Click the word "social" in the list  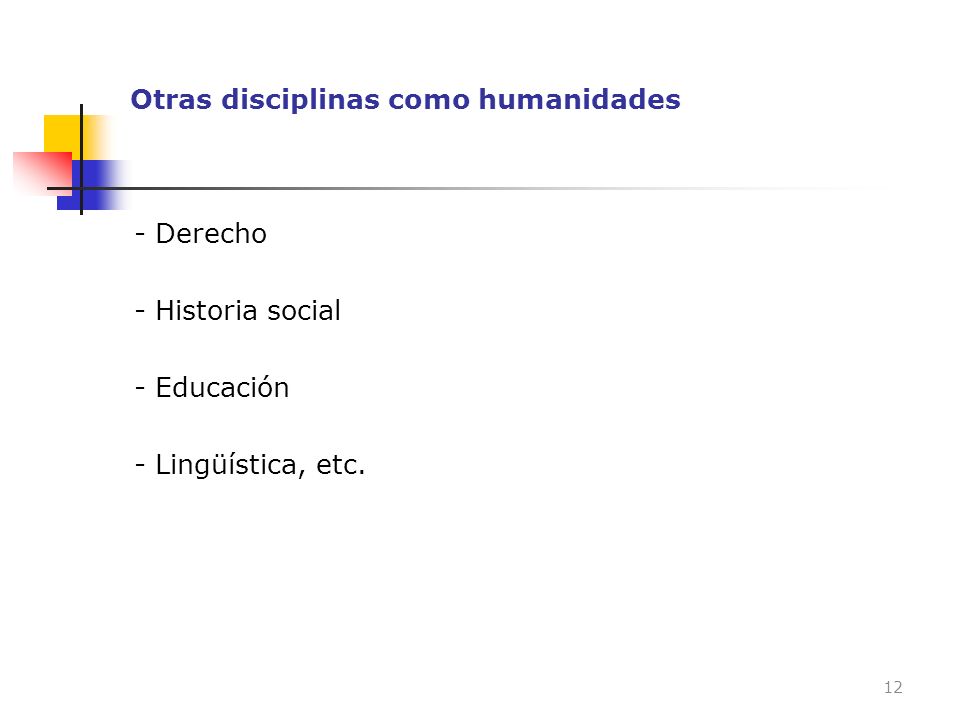coord(304,310)
